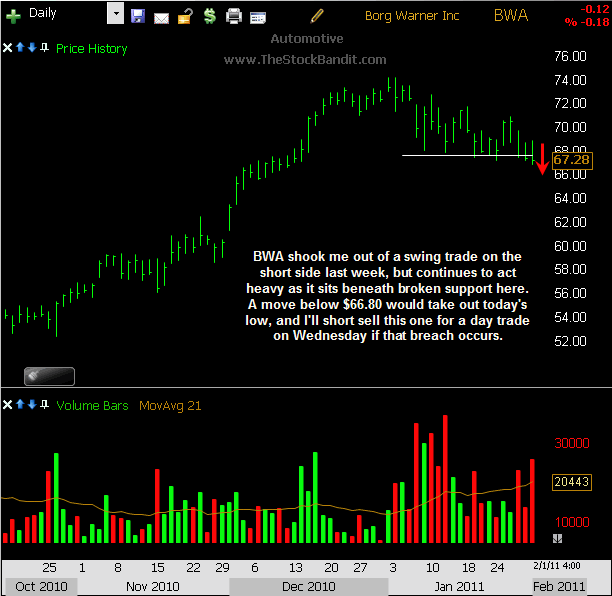Image resolution: width=612 pixels, height=596 pixels.
Task: Click the save floppy disk icon
Action: click(x=138, y=16)
